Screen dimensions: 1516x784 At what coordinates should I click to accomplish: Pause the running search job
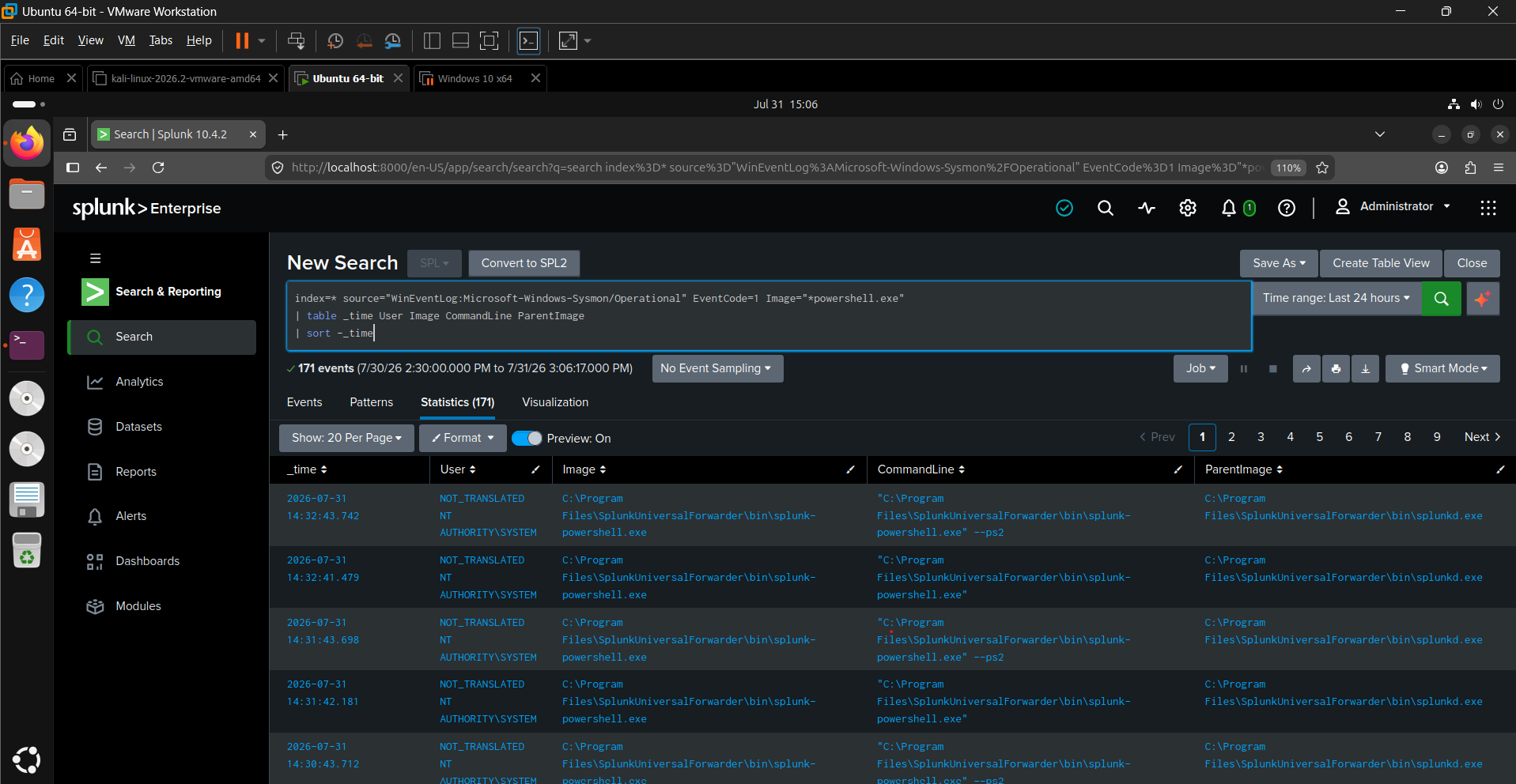click(1244, 368)
